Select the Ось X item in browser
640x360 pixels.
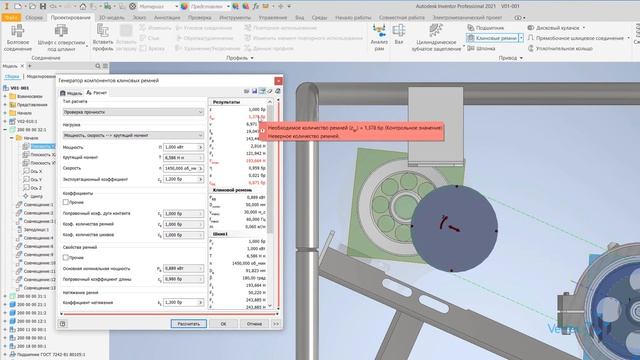pos(33,171)
